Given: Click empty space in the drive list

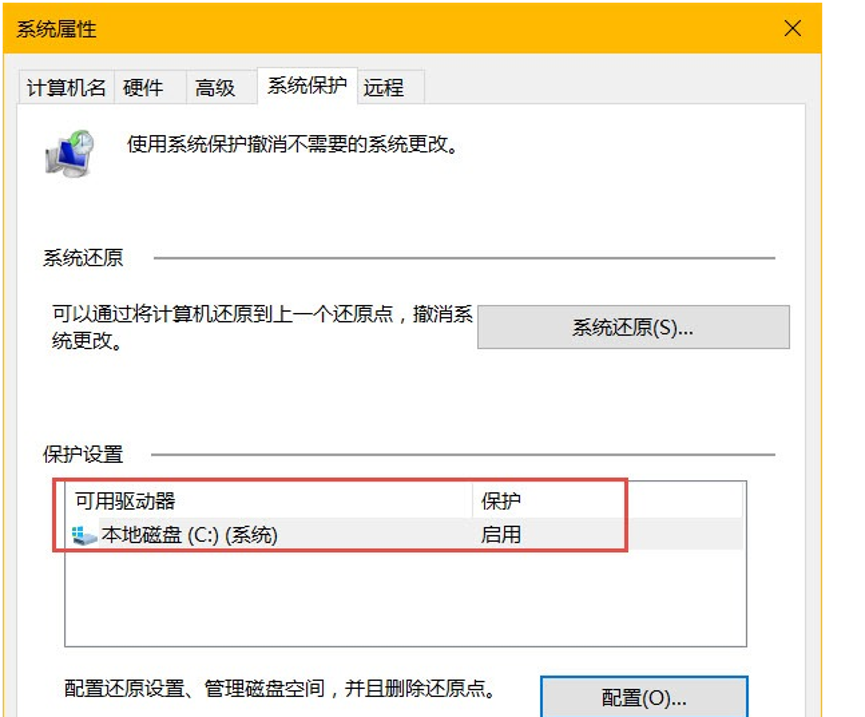Looking at the screenshot, I should tap(400, 600).
